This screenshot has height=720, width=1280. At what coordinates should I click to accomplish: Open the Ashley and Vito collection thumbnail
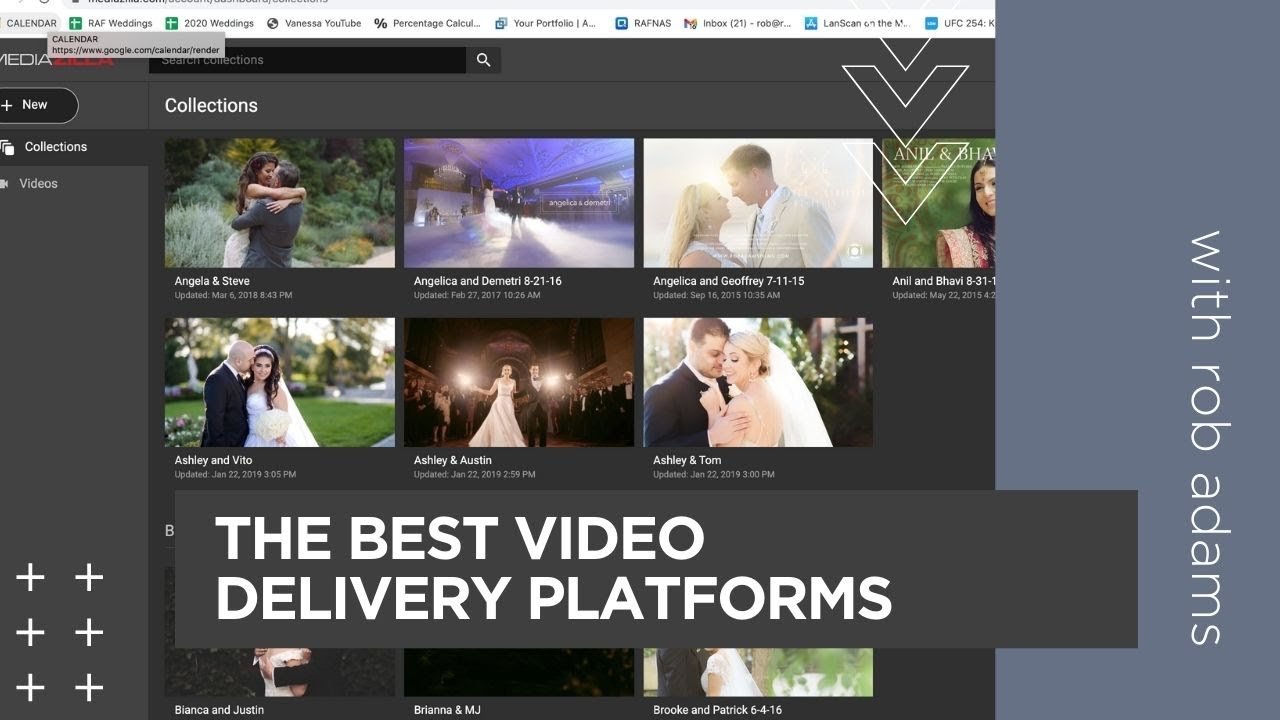(280, 382)
